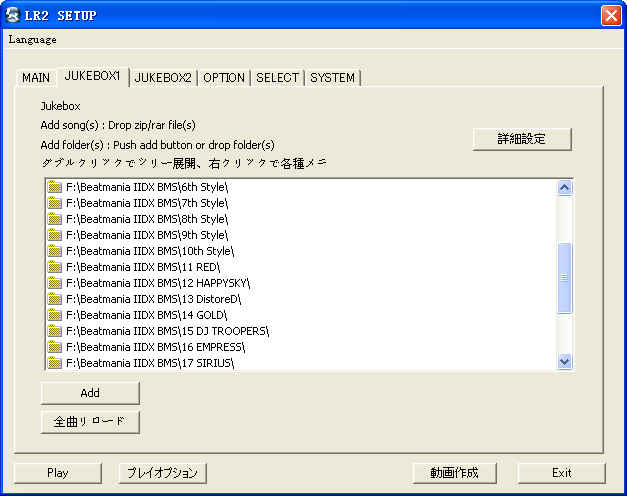The width and height of the screenshot is (627, 496).
Task: Click folder icon for 17 SIRIUS entry
Action: [54, 363]
